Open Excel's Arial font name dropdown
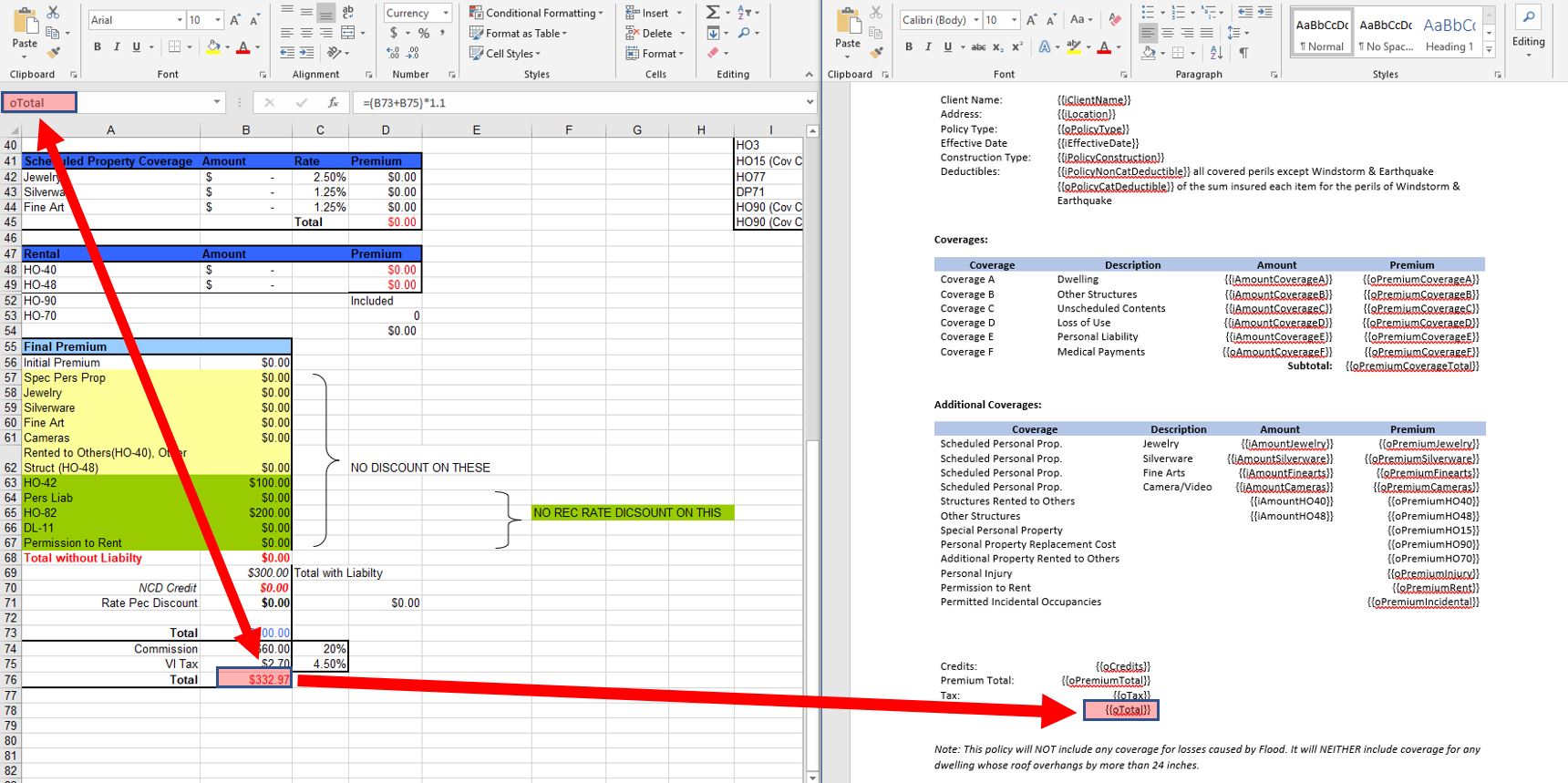The image size is (1568, 783). pos(180,19)
